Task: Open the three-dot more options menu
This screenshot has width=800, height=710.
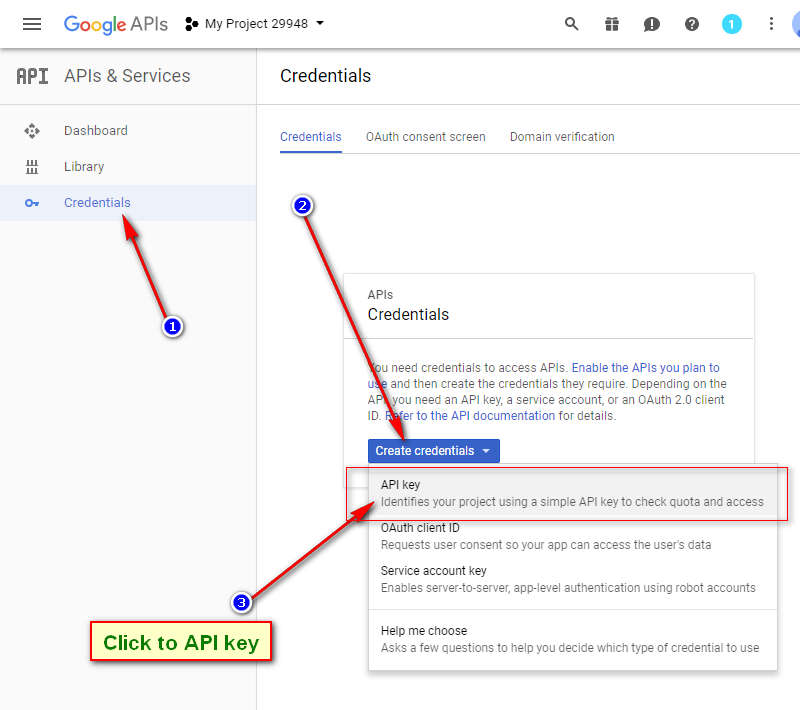Action: (771, 24)
